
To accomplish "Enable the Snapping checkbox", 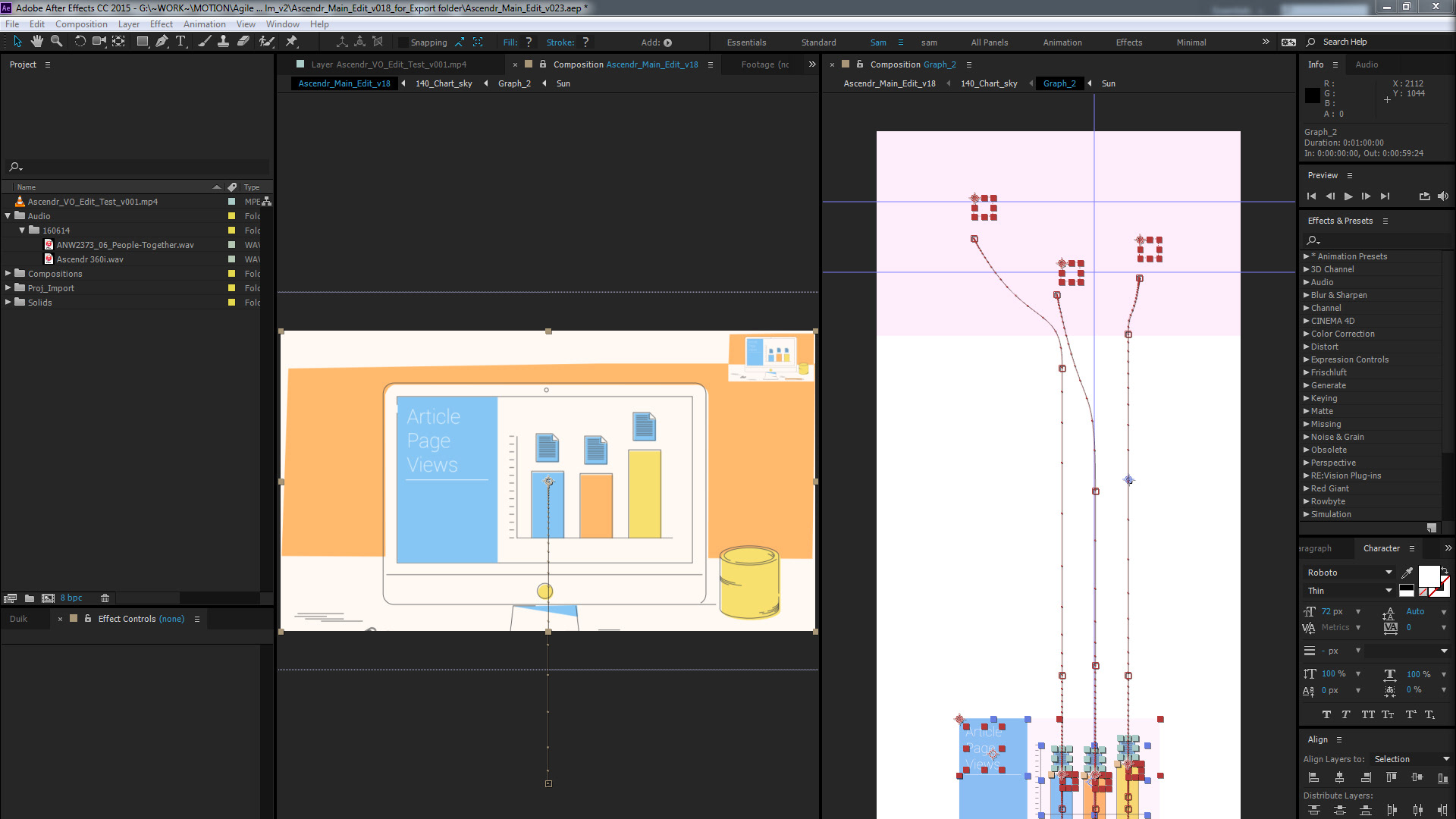I will click(x=403, y=42).
